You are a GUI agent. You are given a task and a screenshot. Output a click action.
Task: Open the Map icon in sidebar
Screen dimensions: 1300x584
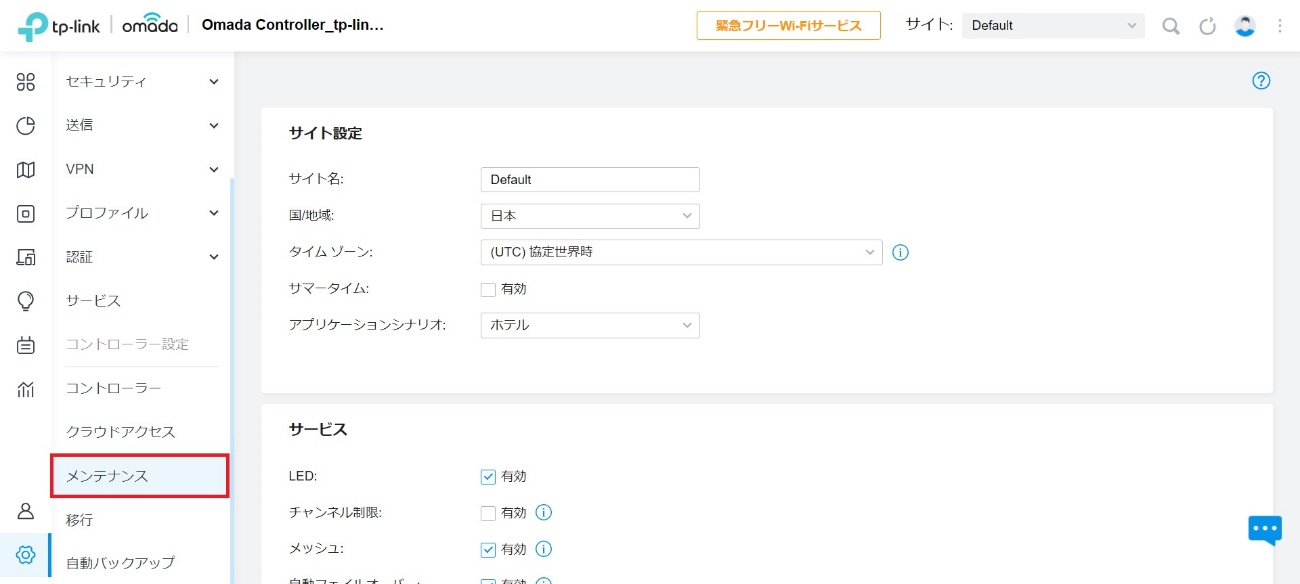coord(26,170)
